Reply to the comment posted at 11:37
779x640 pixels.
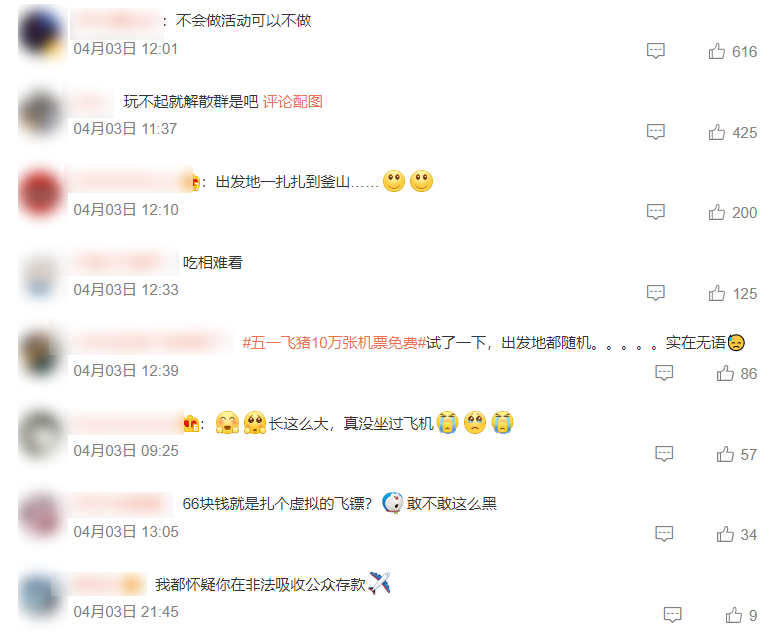[x=655, y=132]
